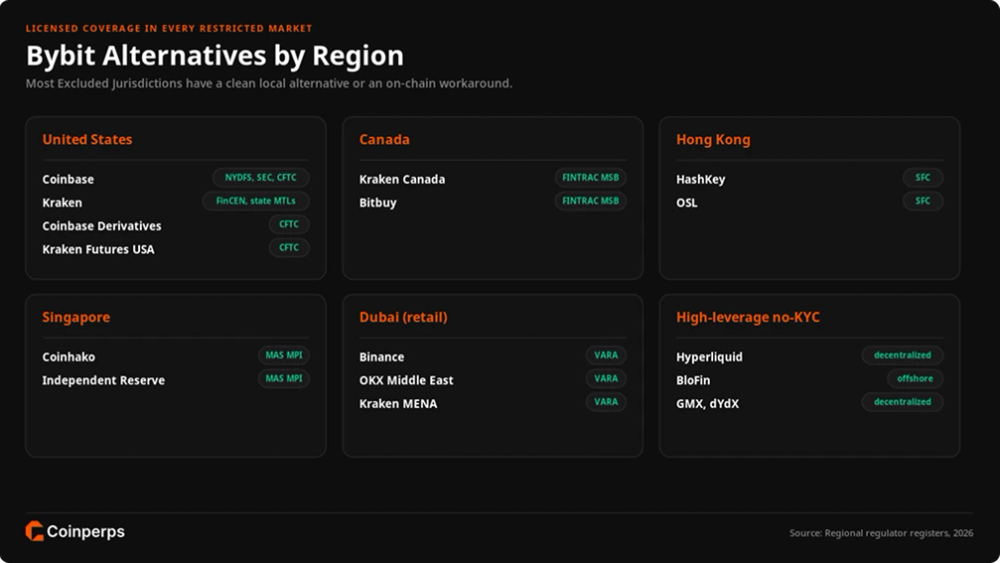Click the BloFin entry

pos(693,381)
